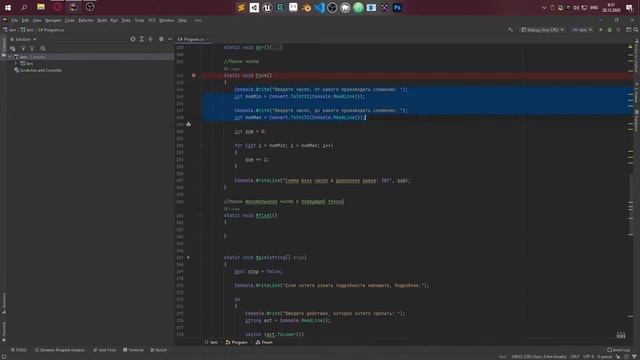Toggle the breakpoint on line 242
Screen dimensions: 640x360
pyautogui.click(x=194, y=76)
